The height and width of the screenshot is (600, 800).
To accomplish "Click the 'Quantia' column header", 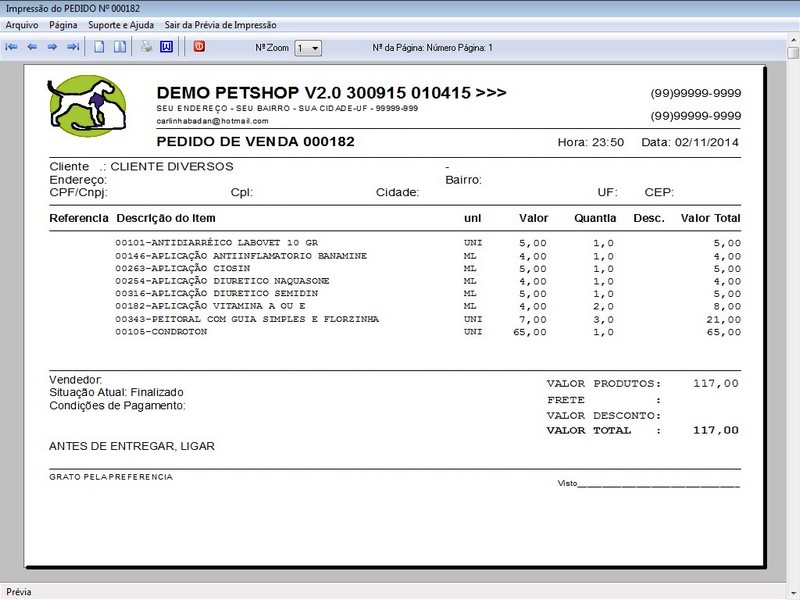I will (595, 218).
